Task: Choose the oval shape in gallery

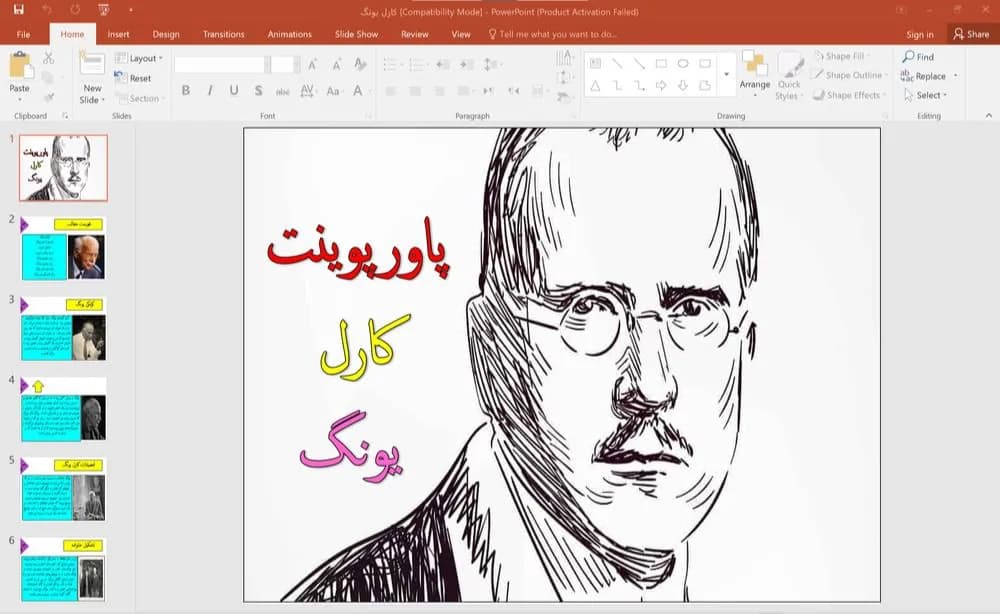Action: [683, 63]
